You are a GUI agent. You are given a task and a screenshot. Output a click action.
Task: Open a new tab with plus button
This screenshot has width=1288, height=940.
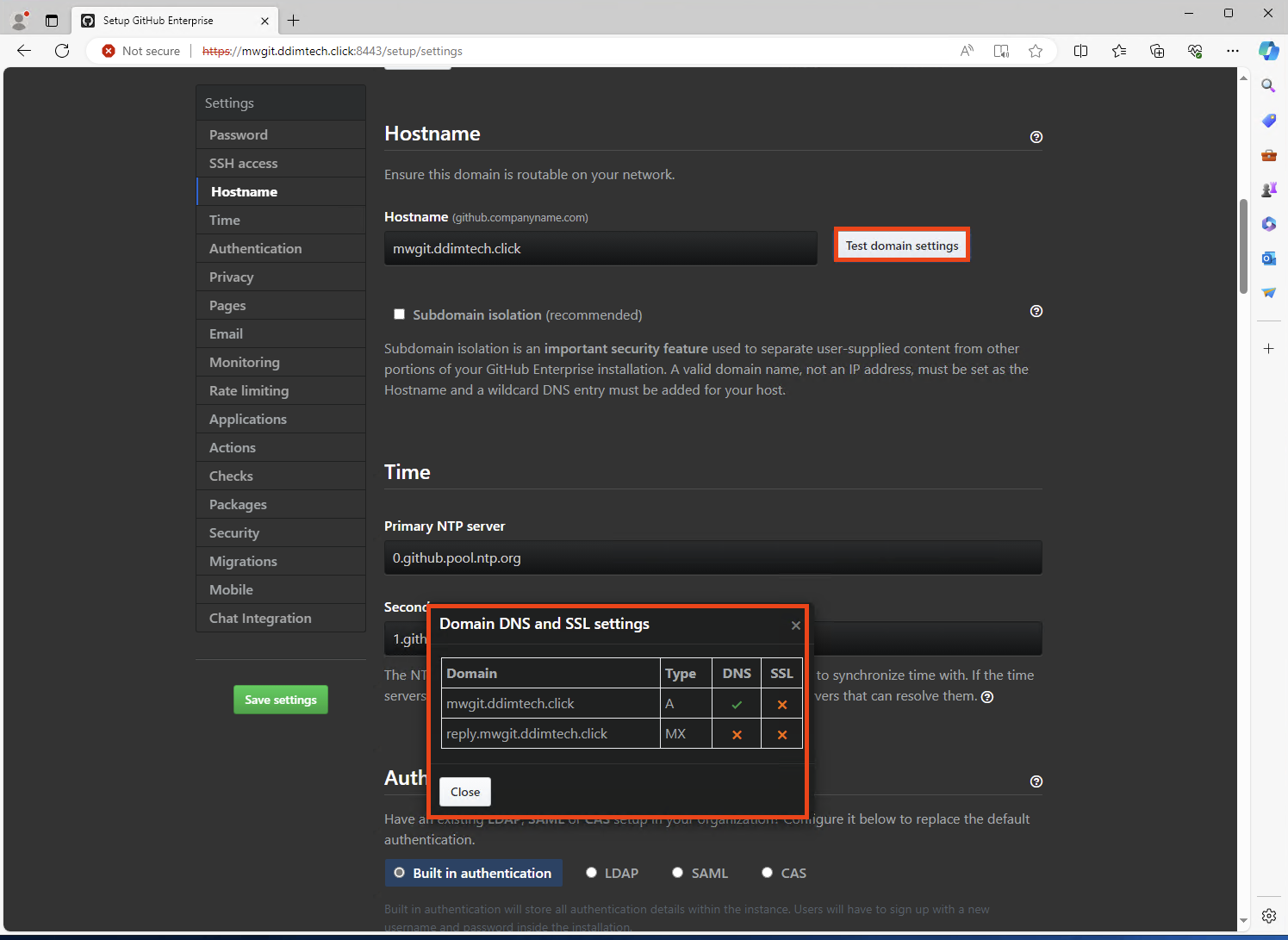click(x=294, y=21)
